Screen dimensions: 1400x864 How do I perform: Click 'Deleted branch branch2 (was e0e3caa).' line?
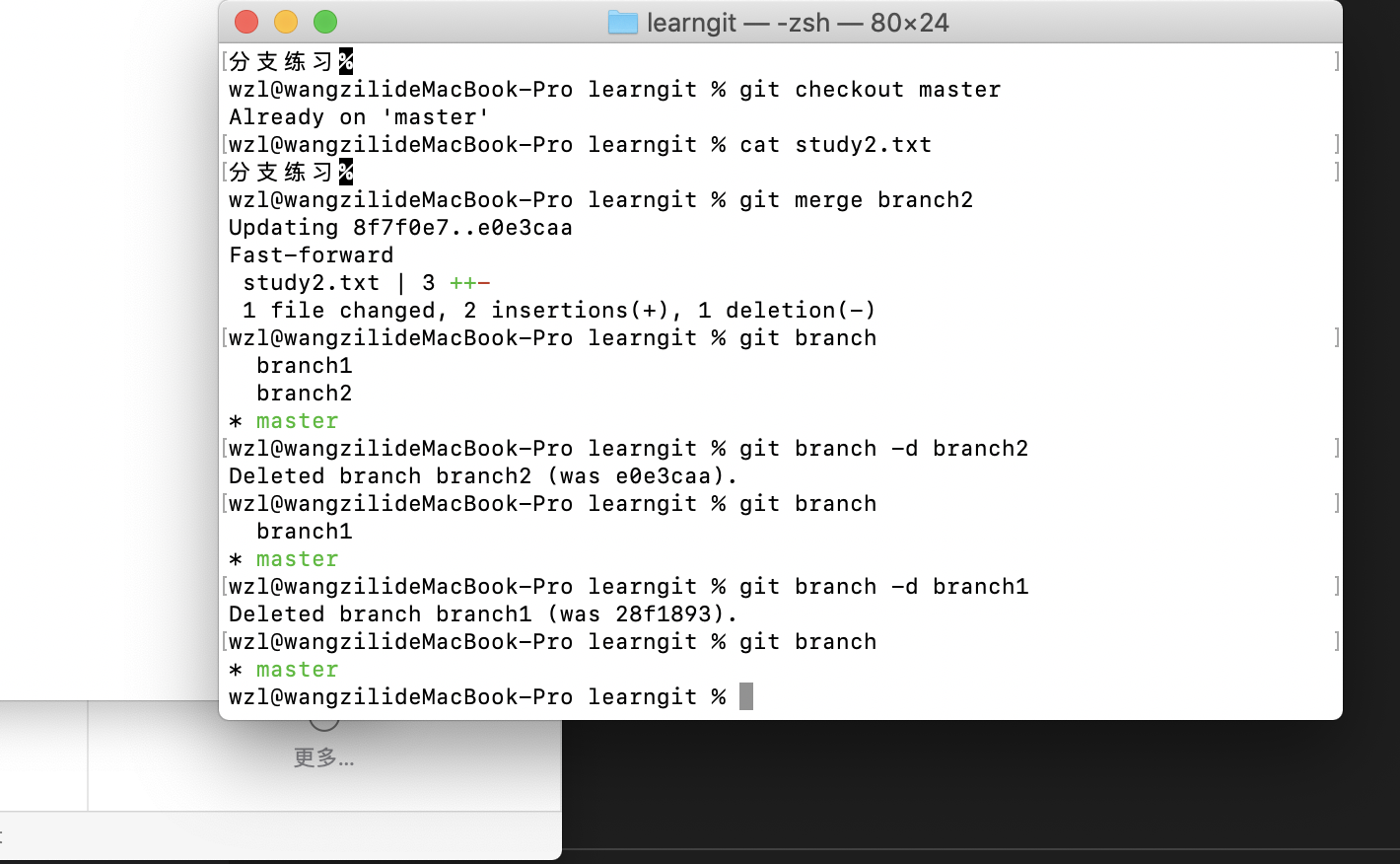[483, 475]
